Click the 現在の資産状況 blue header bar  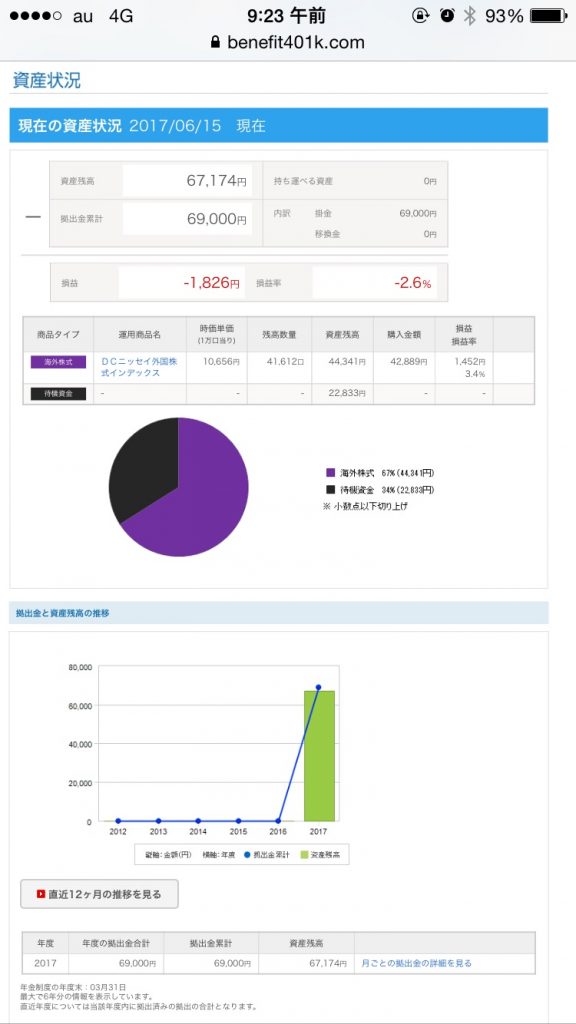tap(279, 125)
